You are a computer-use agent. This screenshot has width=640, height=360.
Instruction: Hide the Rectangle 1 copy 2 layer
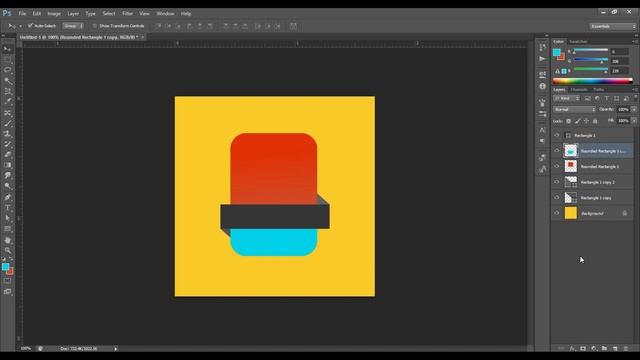[x=557, y=182]
